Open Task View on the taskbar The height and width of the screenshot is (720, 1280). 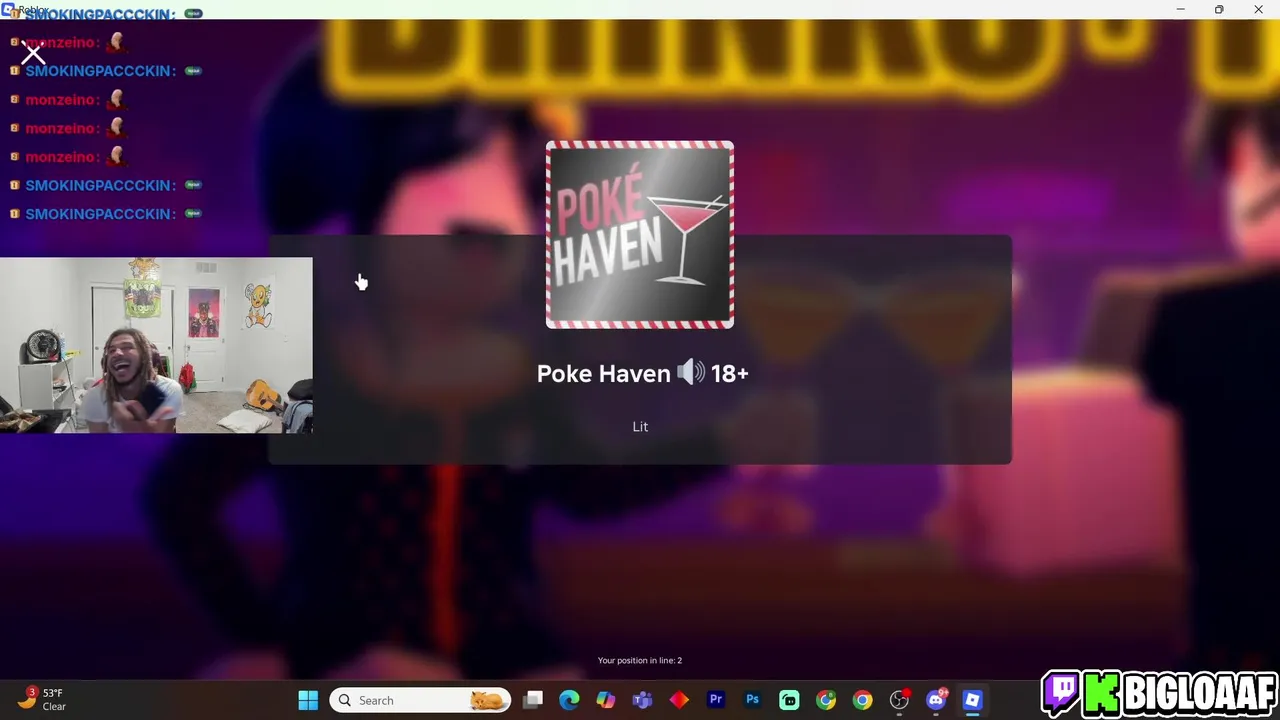pyautogui.click(x=533, y=700)
